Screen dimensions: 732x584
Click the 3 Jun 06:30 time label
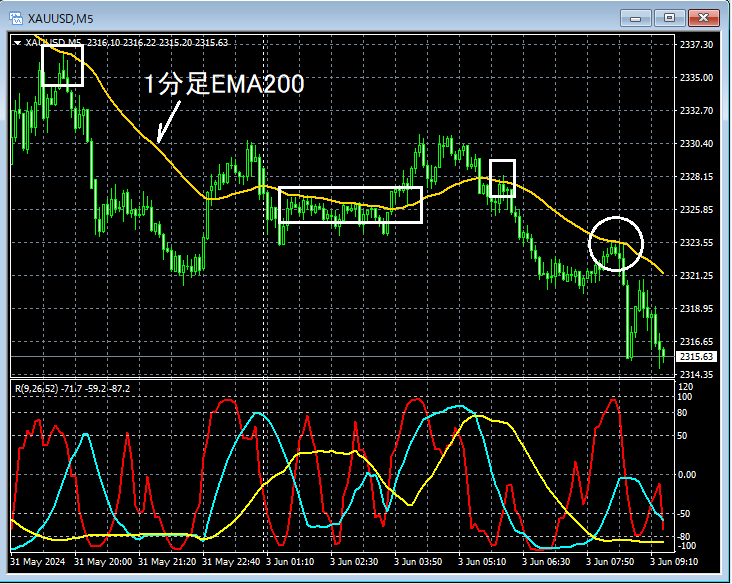546,562
